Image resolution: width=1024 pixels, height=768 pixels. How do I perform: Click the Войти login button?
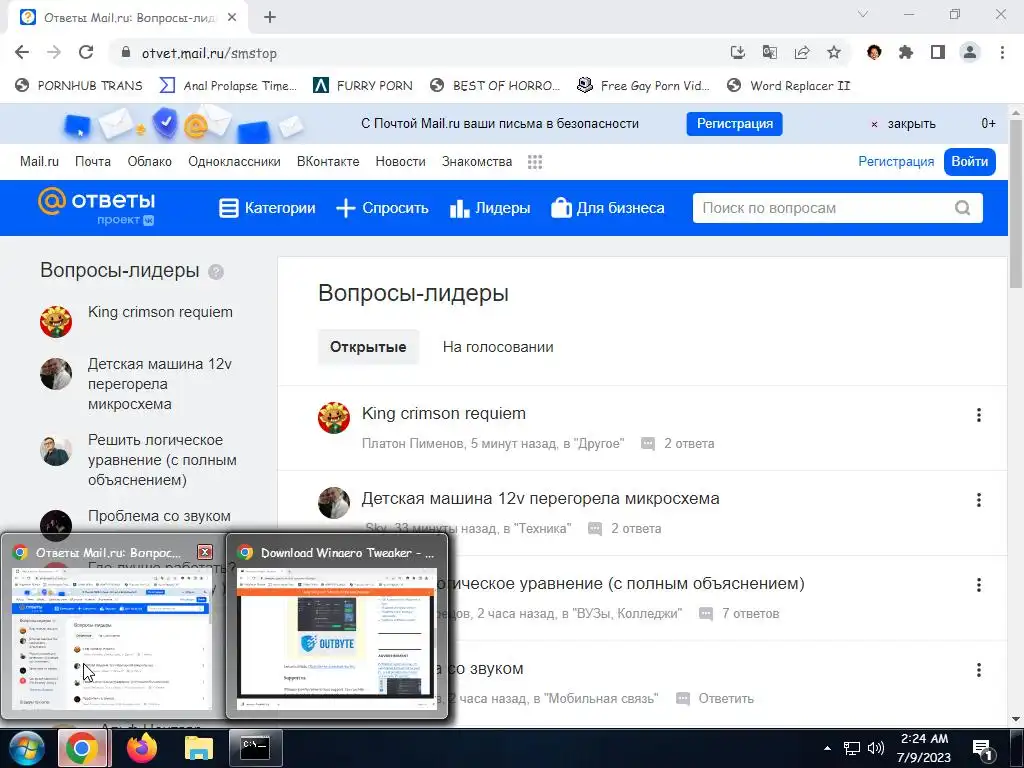[x=969, y=161]
